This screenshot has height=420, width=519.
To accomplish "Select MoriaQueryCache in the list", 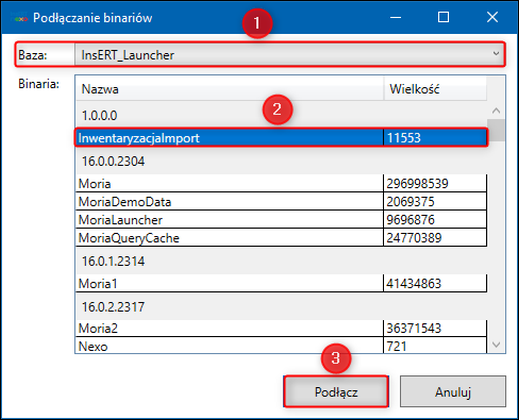I will pos(281,238).
